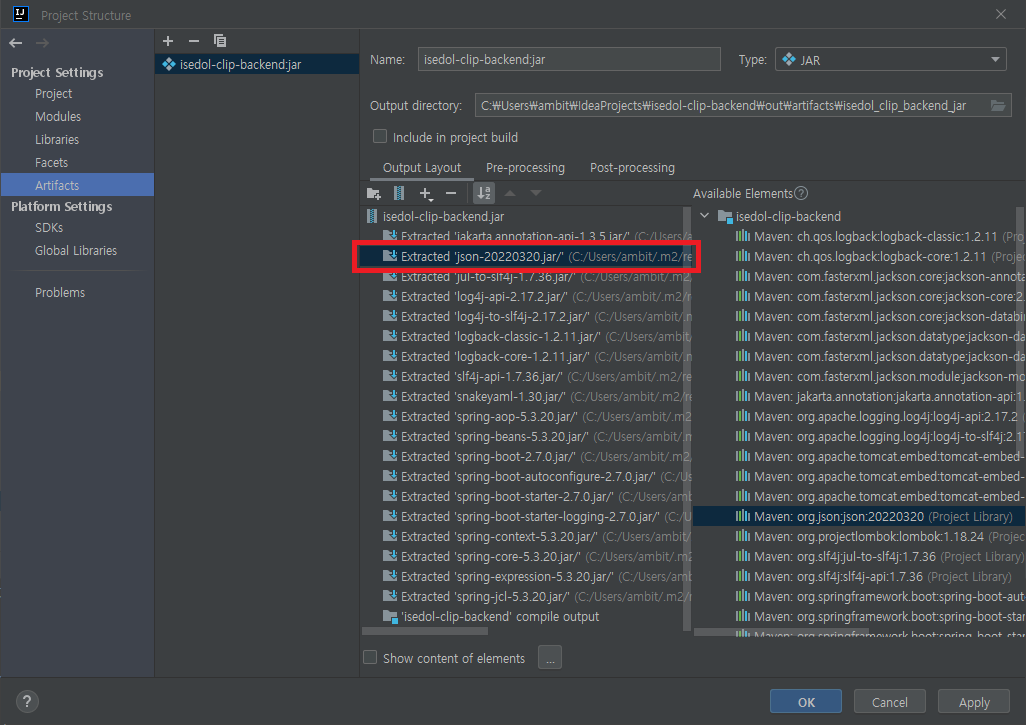1026x725 pixels.
Task: Create archive in output layout toolbar
Action: point(398,194)
